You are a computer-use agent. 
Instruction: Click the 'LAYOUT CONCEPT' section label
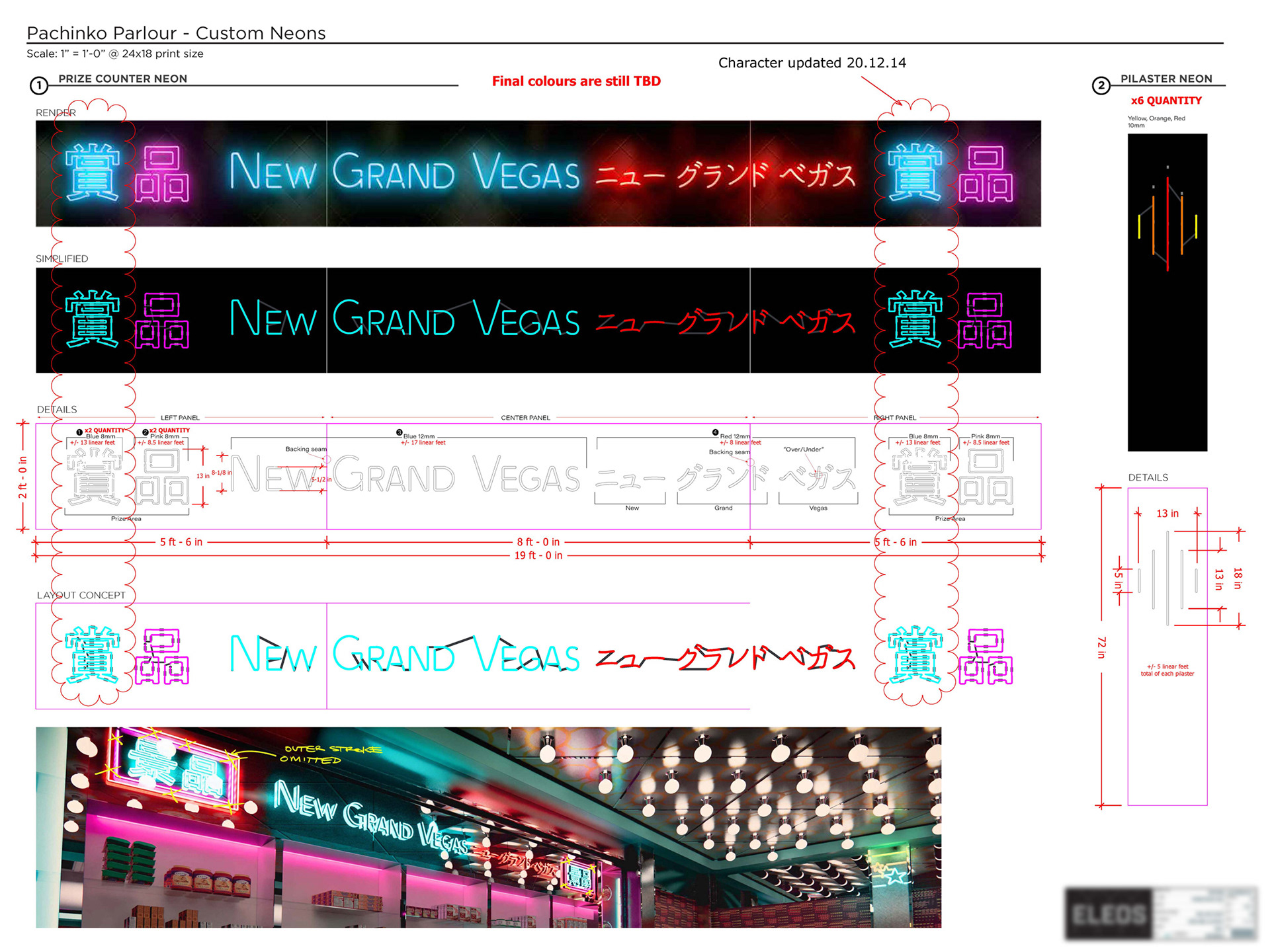click(x=81, y=596)
